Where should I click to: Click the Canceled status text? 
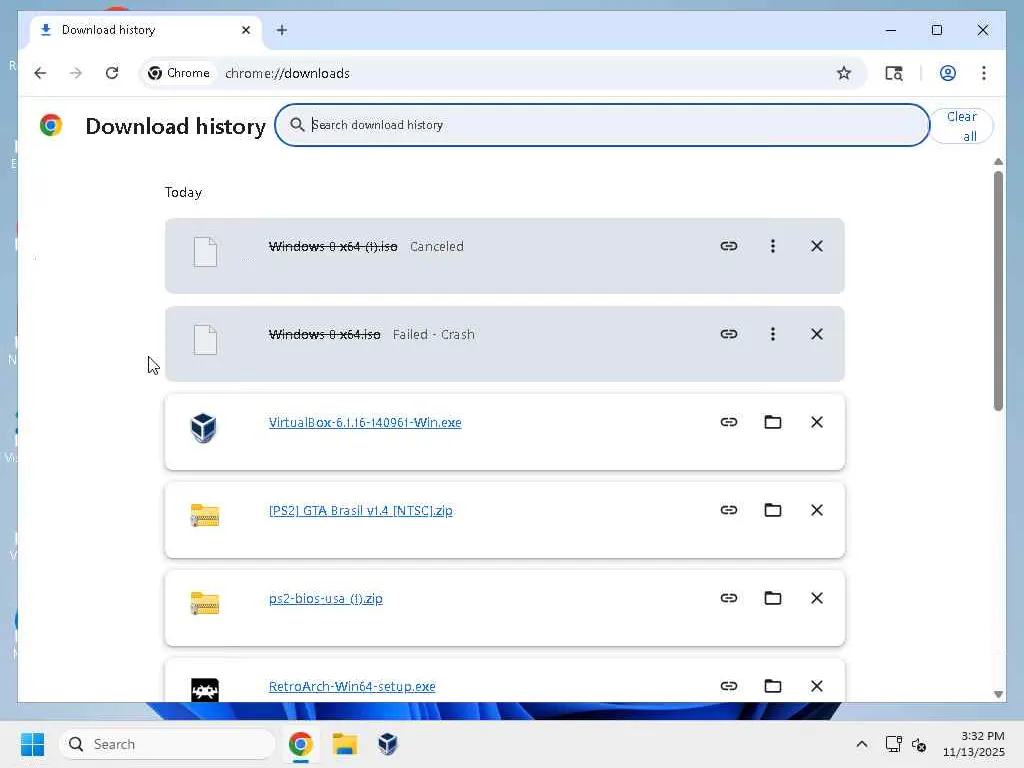pyautogui.click(x=437, y=246)
